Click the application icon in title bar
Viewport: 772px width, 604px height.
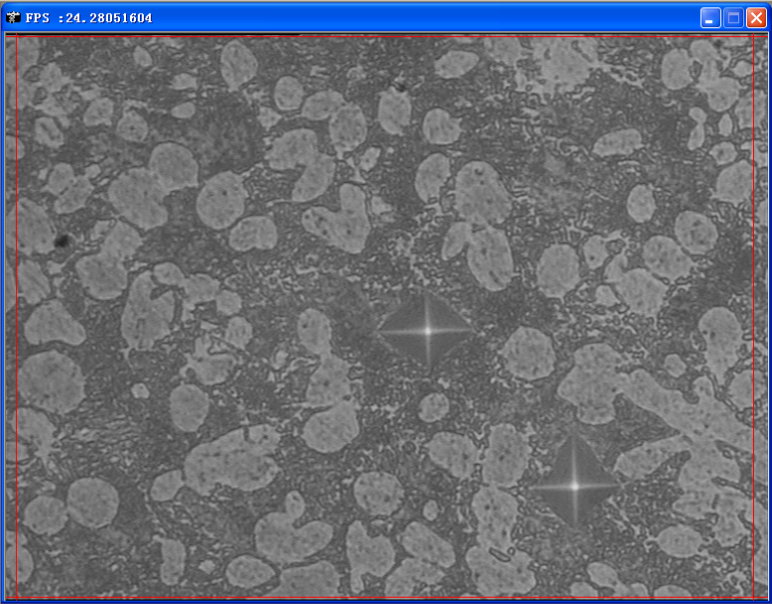pyautogui.click(x=13, y=18)
